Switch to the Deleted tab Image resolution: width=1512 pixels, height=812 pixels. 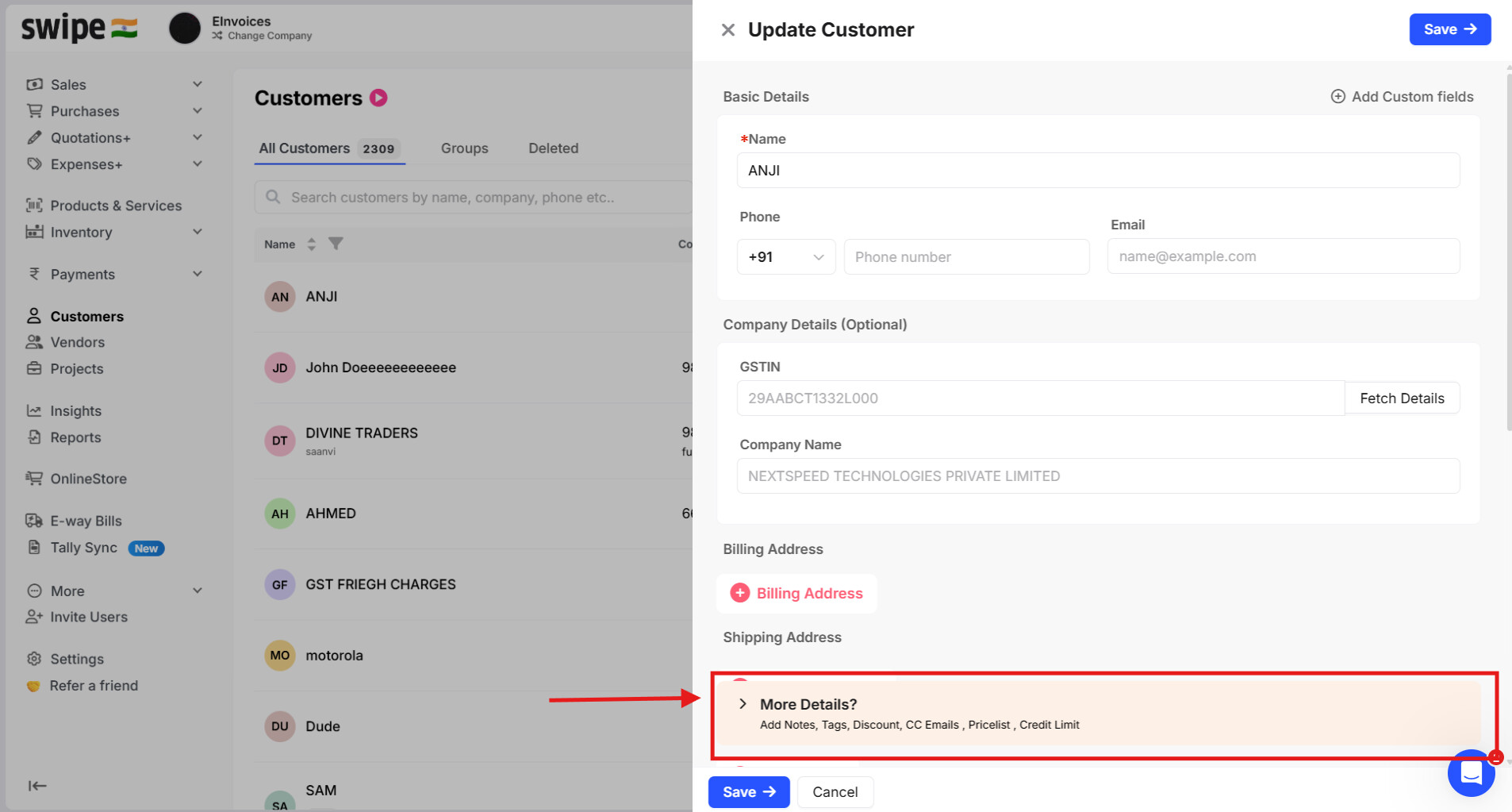click(x=553, y=148)
